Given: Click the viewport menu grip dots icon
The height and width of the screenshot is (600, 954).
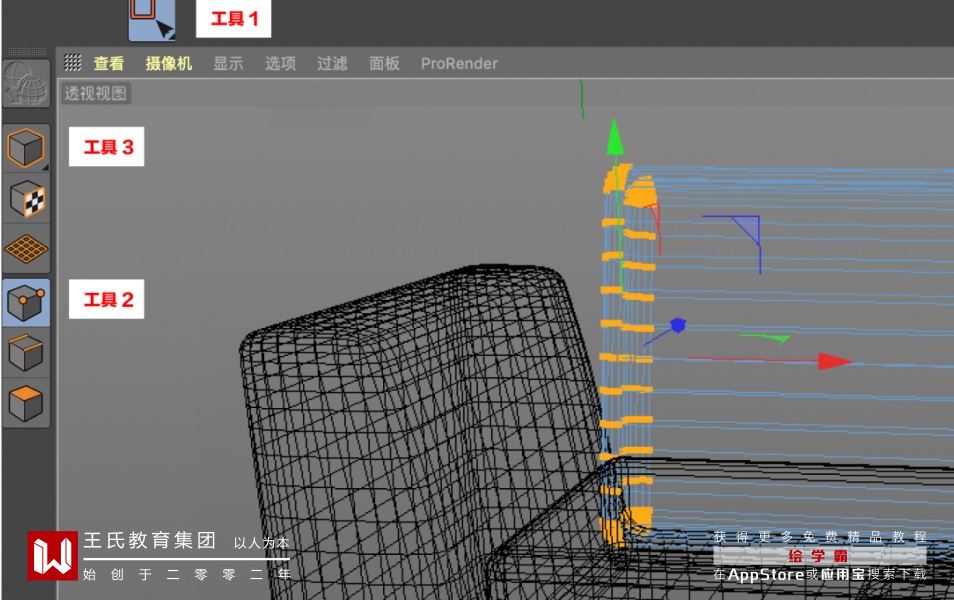Looking at the screenshot, I should click(x=73, y=62).
